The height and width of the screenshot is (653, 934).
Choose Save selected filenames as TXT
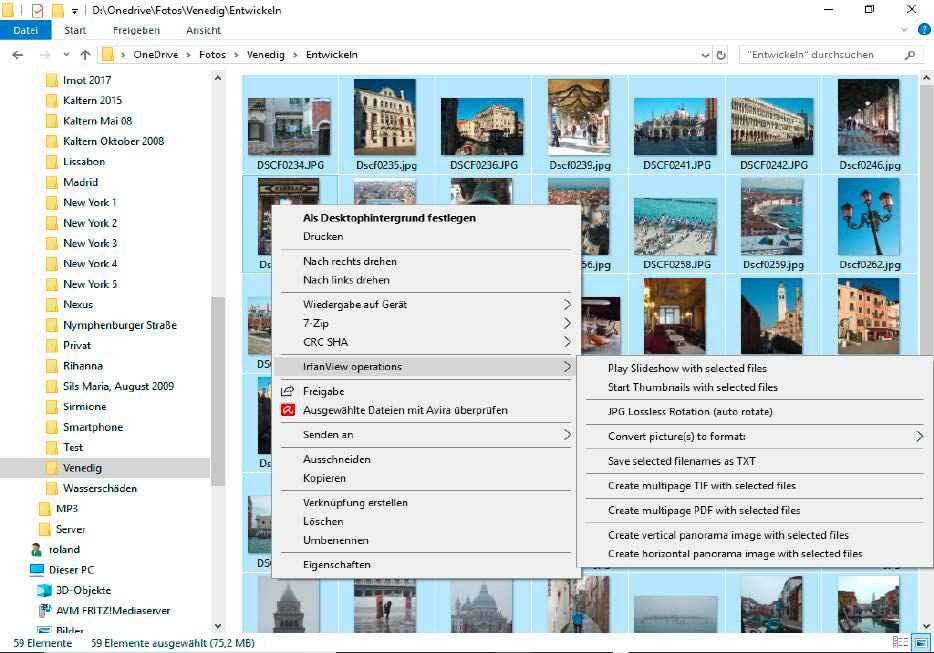(x=681, y=461)
